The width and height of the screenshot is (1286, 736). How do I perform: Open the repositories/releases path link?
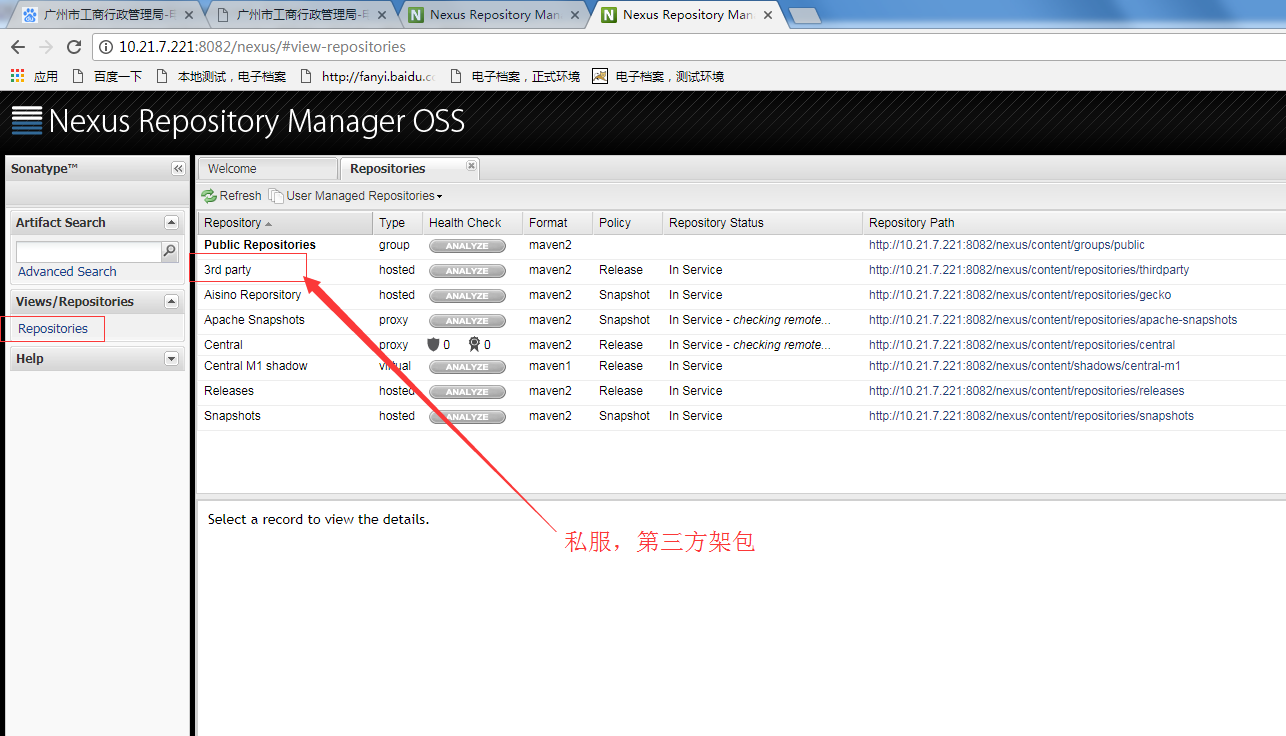click(1027, 391)
